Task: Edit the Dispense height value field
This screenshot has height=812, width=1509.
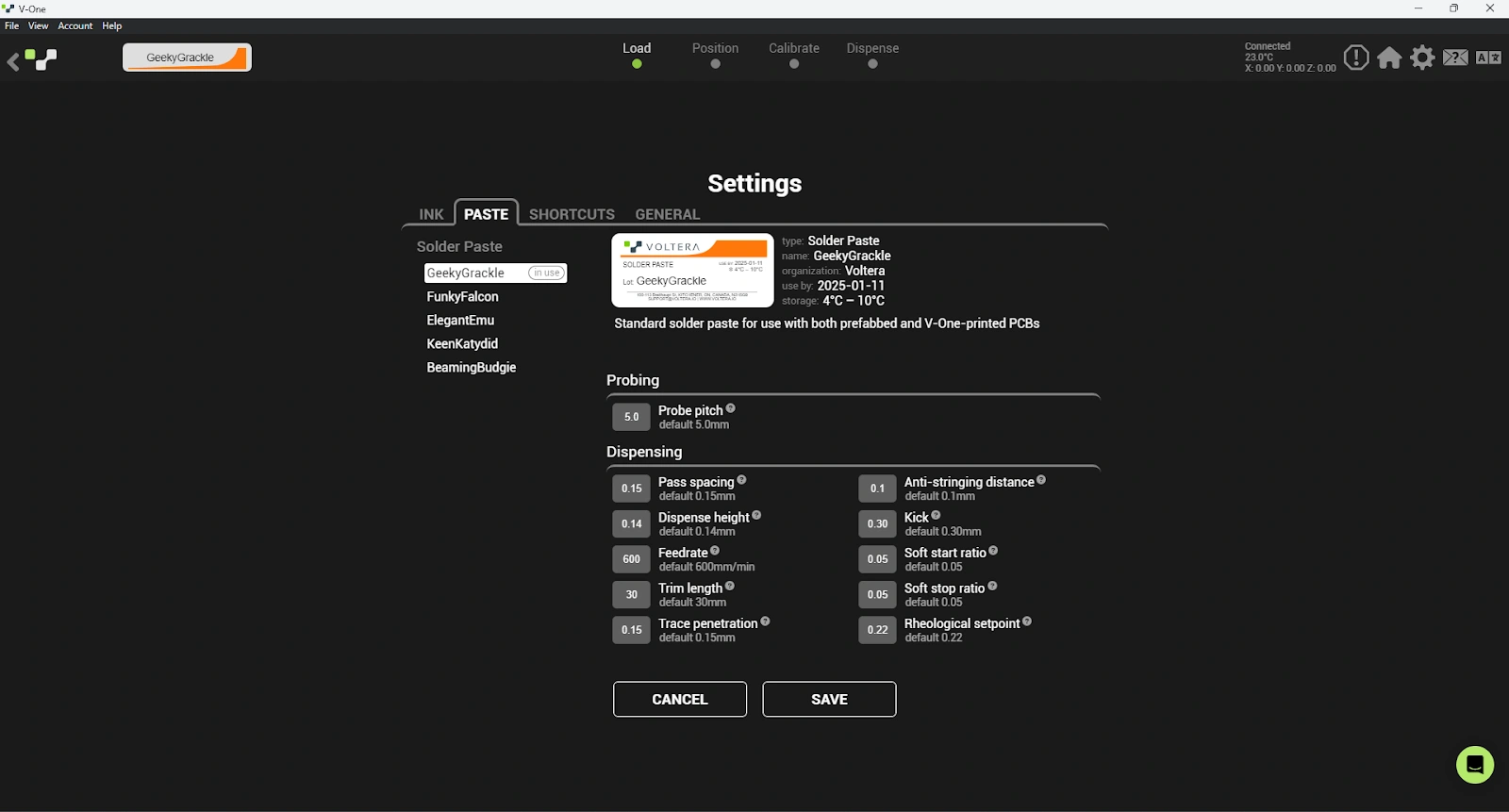Action: click(x=631, y=523)
